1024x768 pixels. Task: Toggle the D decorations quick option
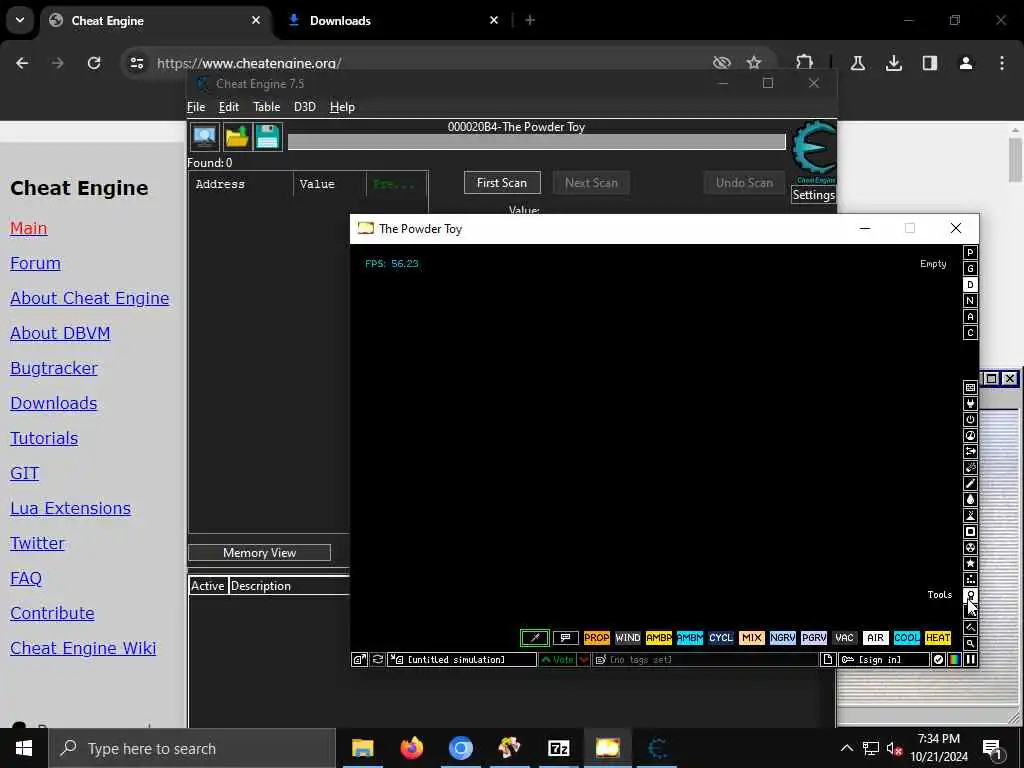tap(970, 285)
